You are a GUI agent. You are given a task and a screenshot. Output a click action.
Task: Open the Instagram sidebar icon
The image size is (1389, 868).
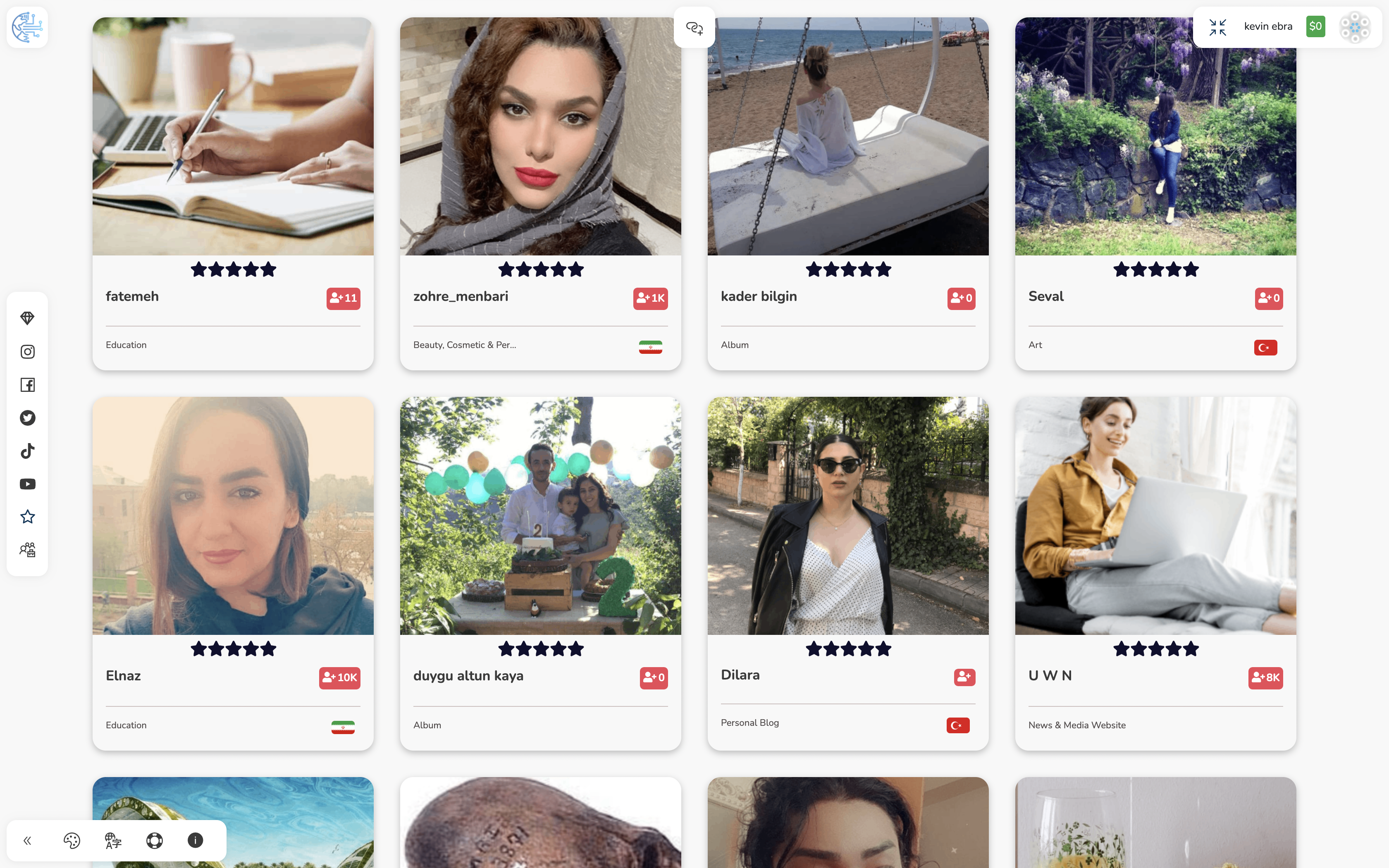tap(27, 351)
